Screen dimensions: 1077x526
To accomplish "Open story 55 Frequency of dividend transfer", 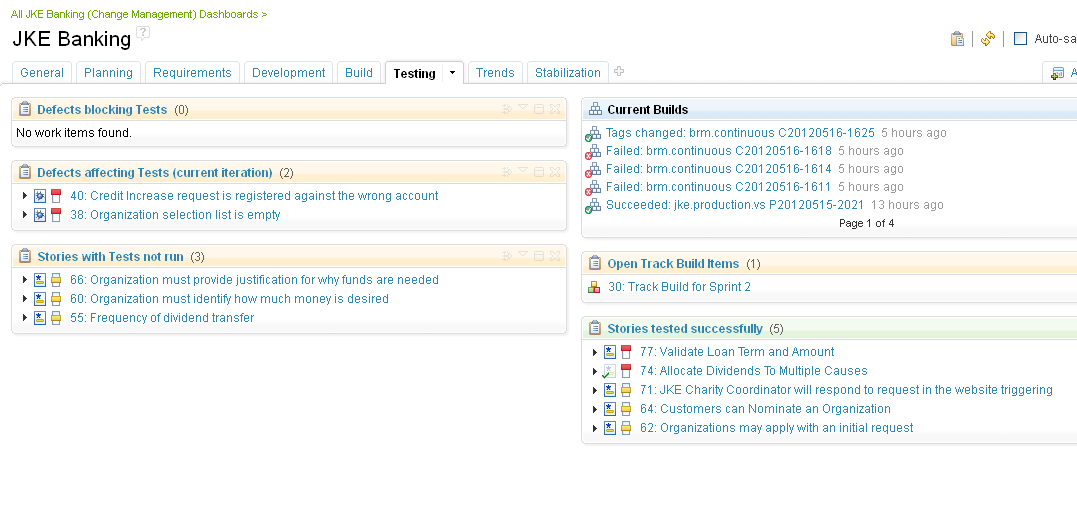I will [162, 317].
